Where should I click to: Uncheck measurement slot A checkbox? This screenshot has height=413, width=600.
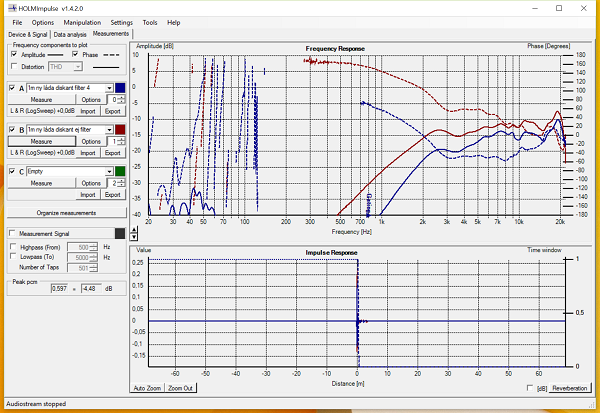coord(12,88)
